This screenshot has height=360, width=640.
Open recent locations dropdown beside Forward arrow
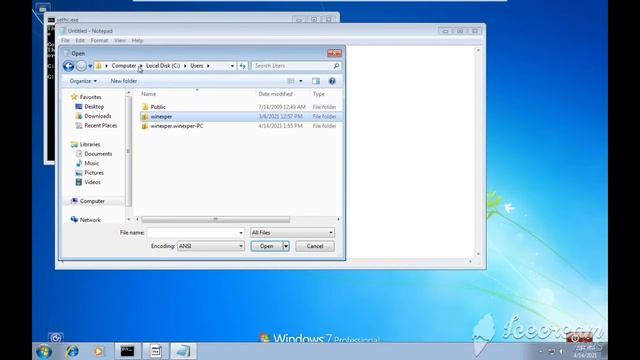[90, 66]
